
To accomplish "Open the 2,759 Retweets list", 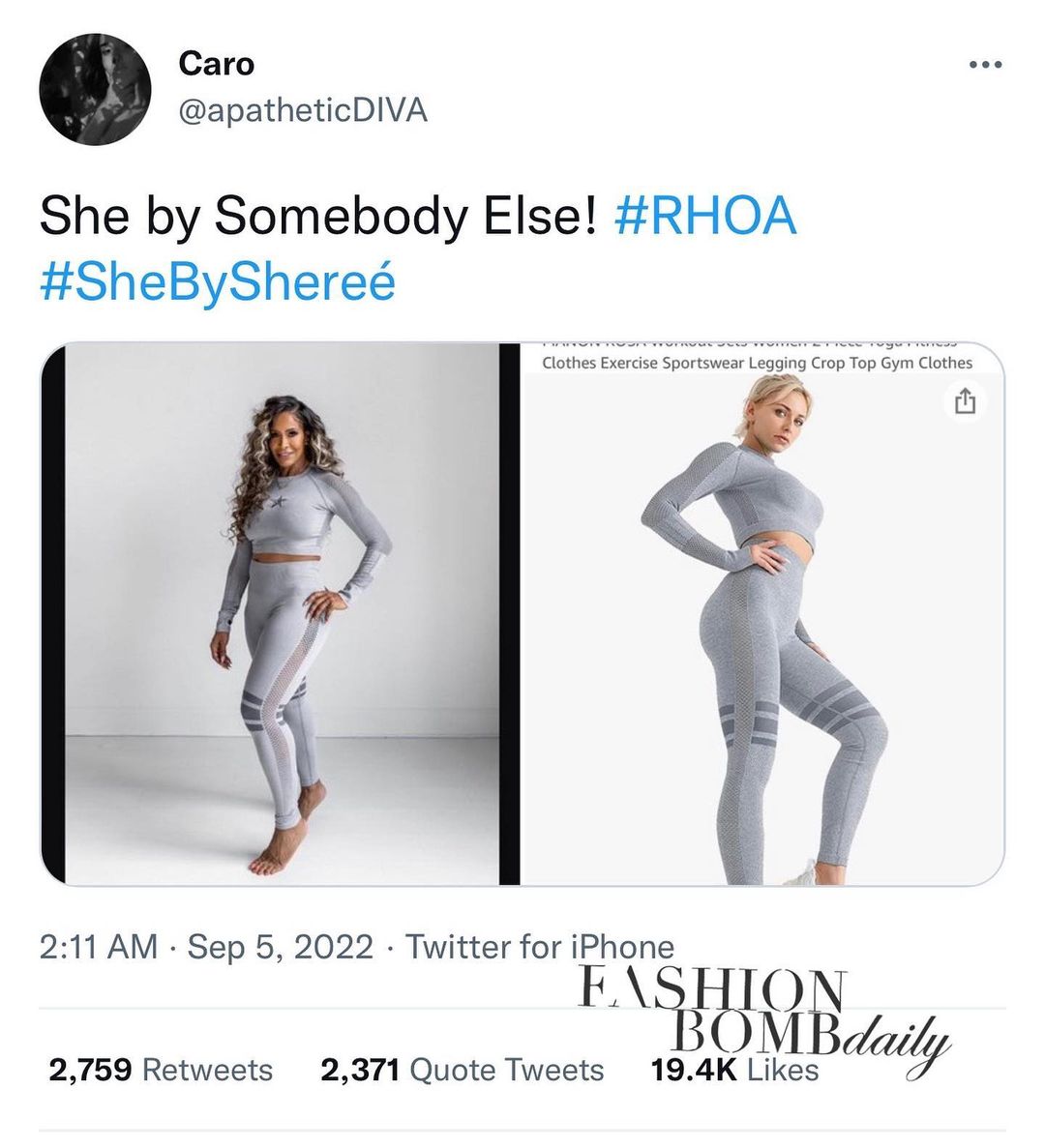I will (x=161, y=1070).
